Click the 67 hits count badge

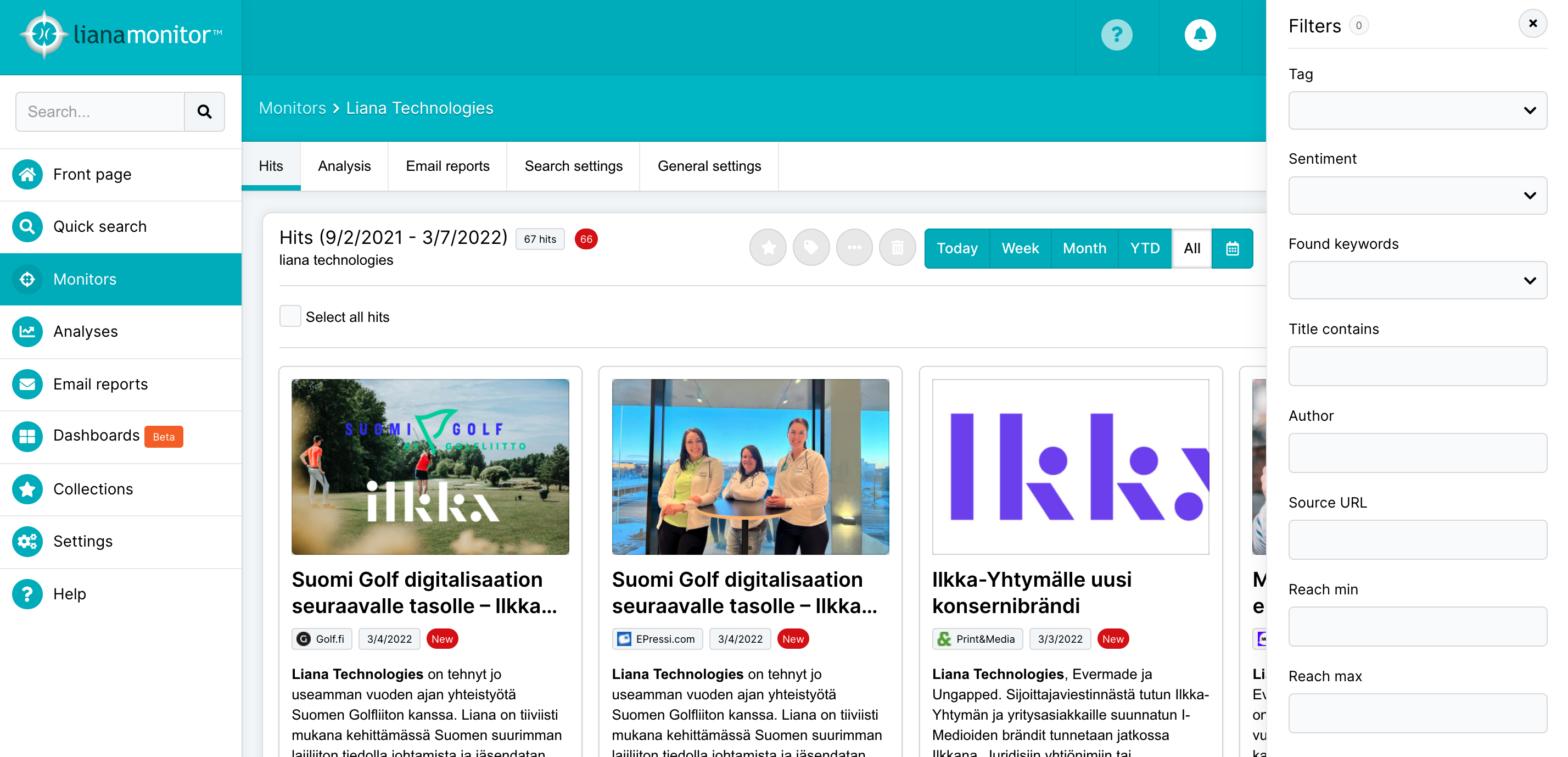click(539, 240)
